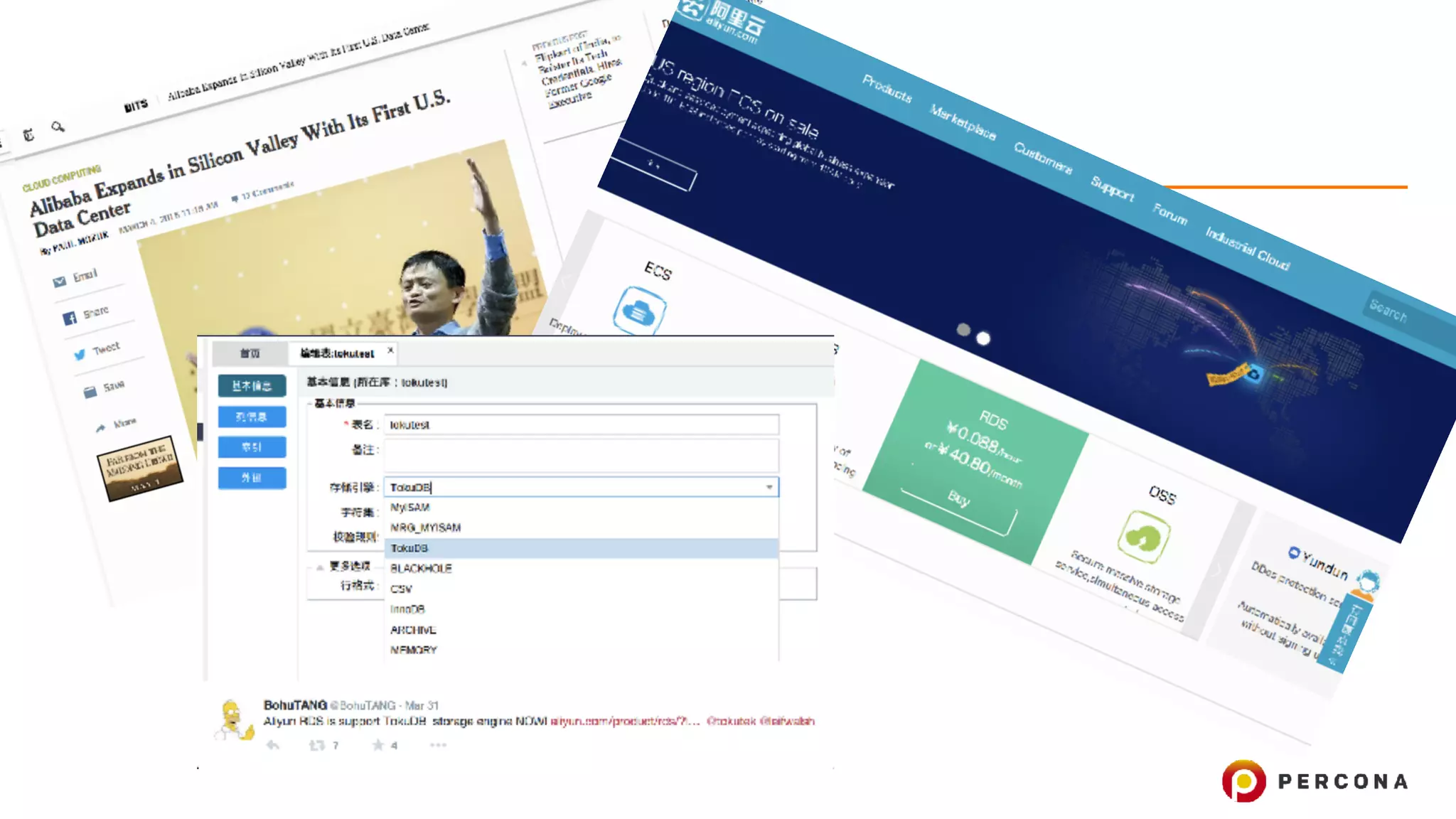Viewport: 1456px width, 819px height.
Task: Click the Email envelope icon
Action: click(x=60, y=282)
